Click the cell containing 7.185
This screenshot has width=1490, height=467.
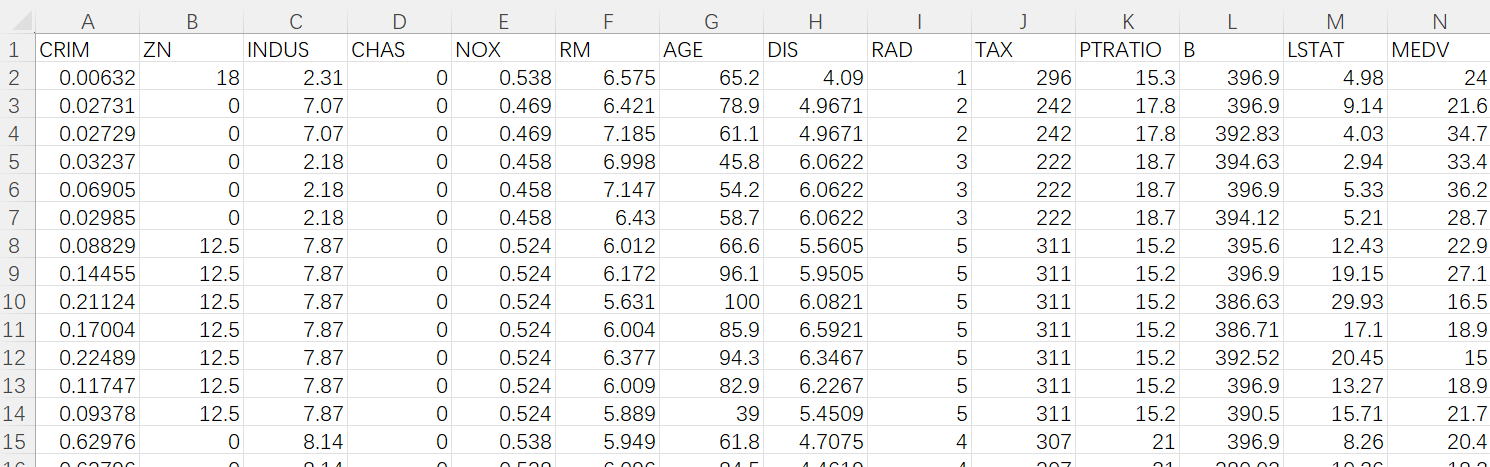pyautogui.click(x=608, y=134)
